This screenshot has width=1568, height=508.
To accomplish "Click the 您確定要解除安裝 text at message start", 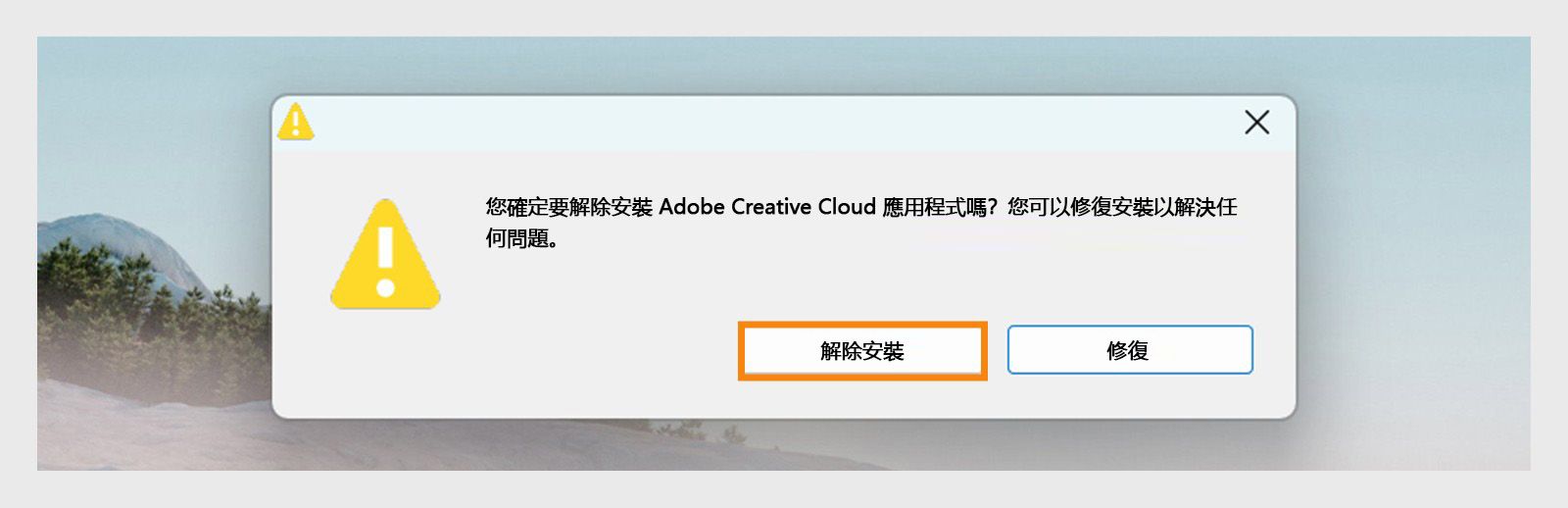I will point(568,207).
